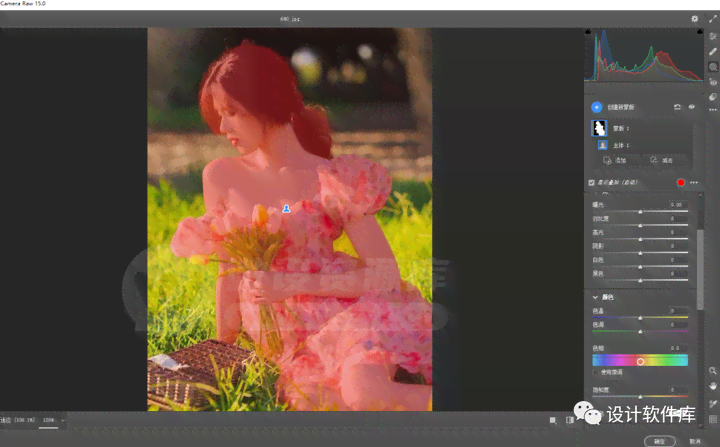The width and height of the screenshot is (720, 447).
Task: Open the Edit sliders panel icon
Action: click(713, 36)
